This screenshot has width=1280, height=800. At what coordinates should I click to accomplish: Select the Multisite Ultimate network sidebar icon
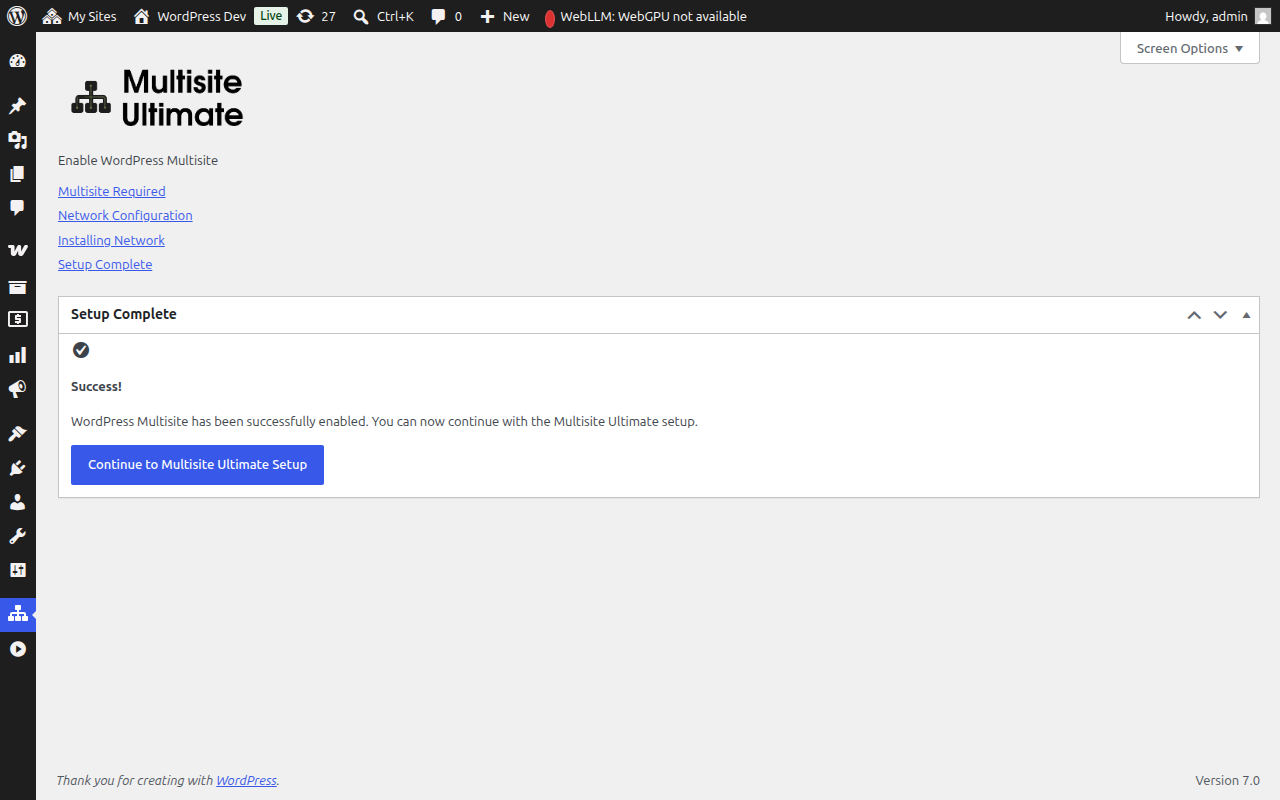pos(17,615)
